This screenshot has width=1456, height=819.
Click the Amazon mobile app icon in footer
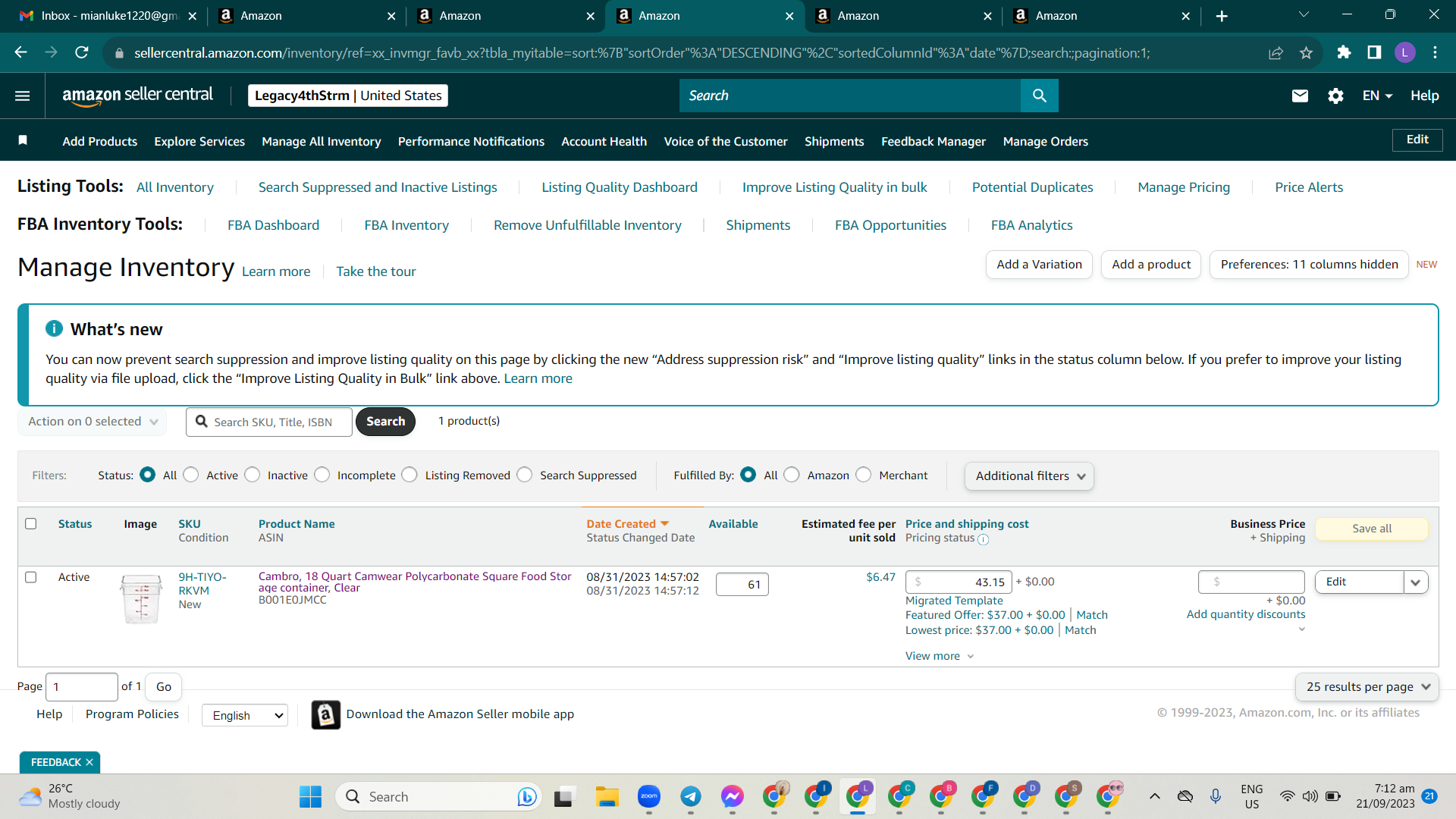coord(326,714)
